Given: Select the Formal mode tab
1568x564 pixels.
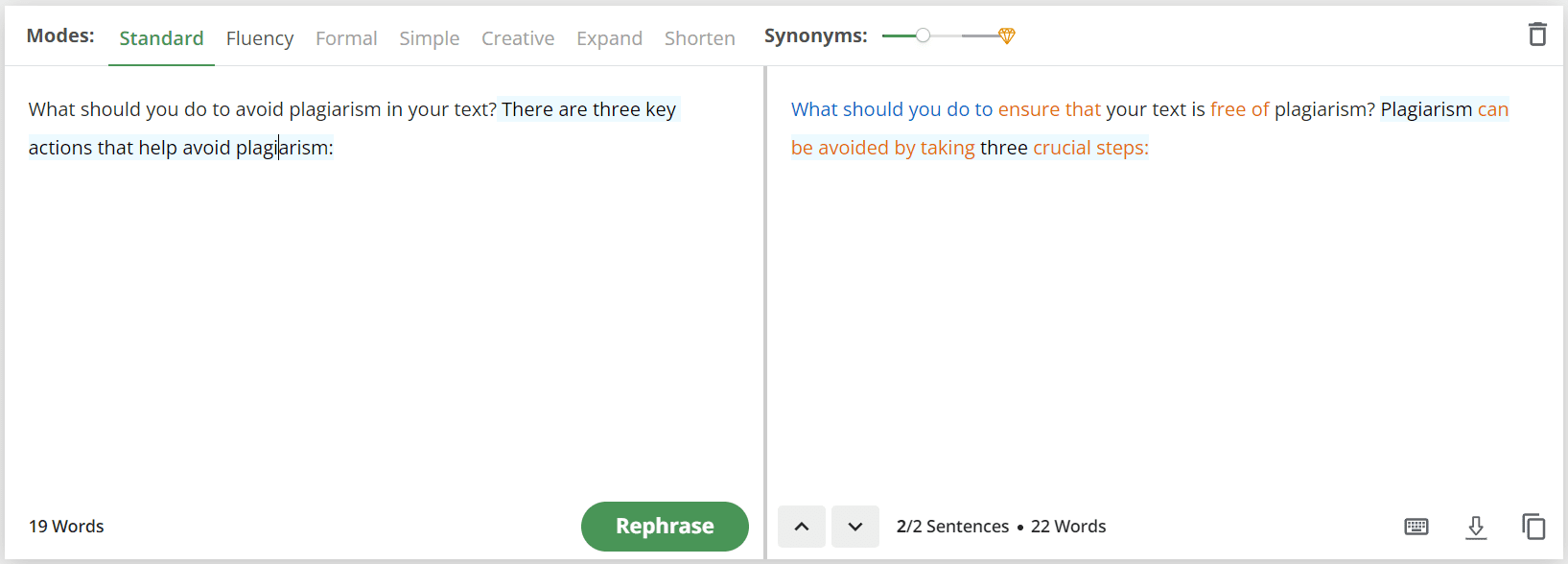Looking at the screenshot, I should [x=346, y=38].
